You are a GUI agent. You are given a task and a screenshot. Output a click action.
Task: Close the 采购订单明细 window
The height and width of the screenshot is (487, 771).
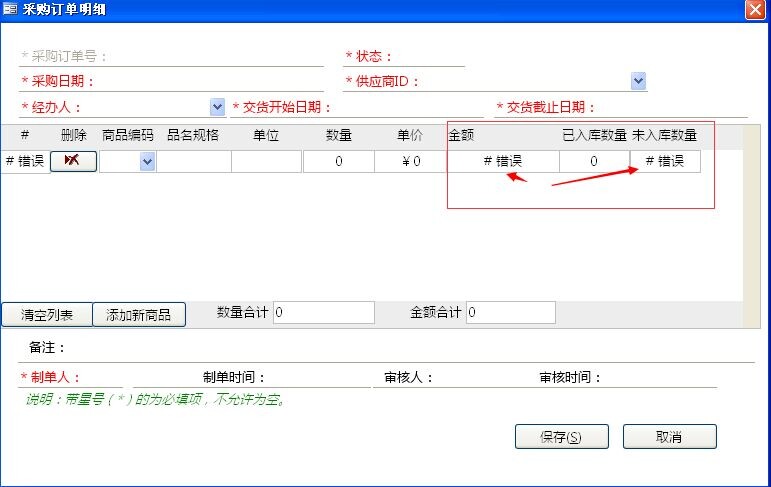pyautogui.click(x=755, y=10)
